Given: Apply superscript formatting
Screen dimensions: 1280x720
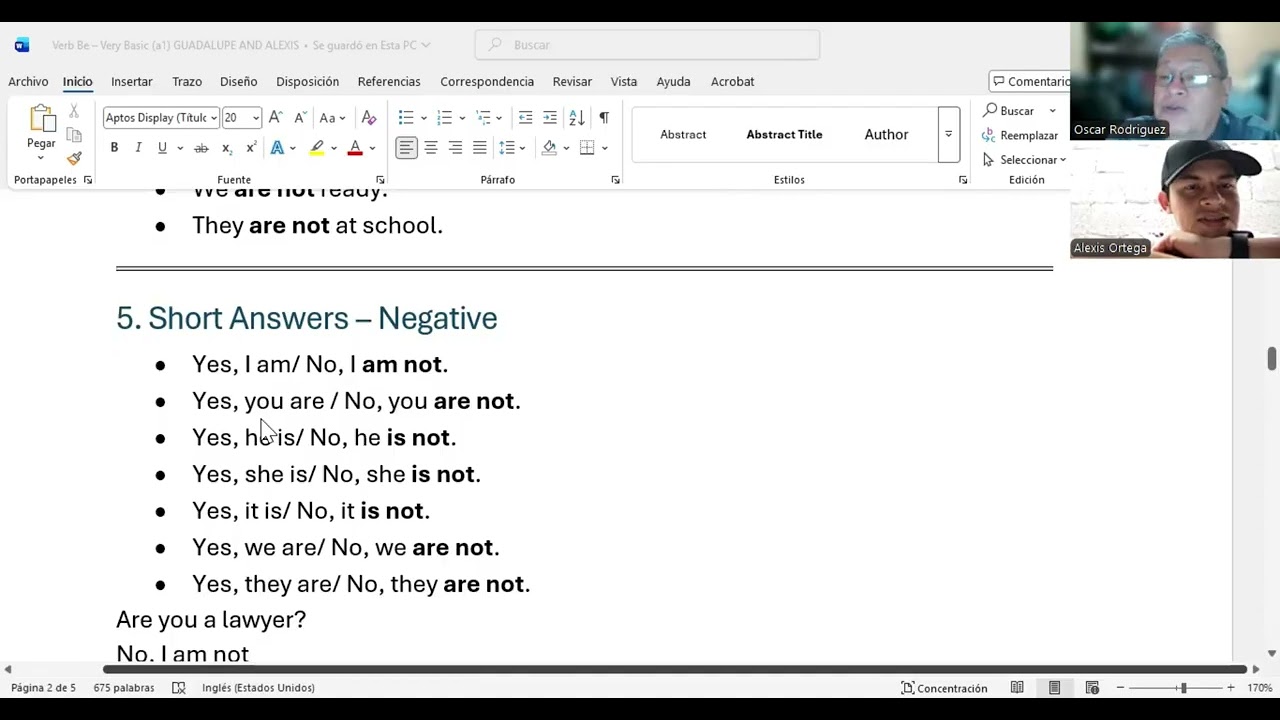Looking at the screenshot, I should point(251,148).
